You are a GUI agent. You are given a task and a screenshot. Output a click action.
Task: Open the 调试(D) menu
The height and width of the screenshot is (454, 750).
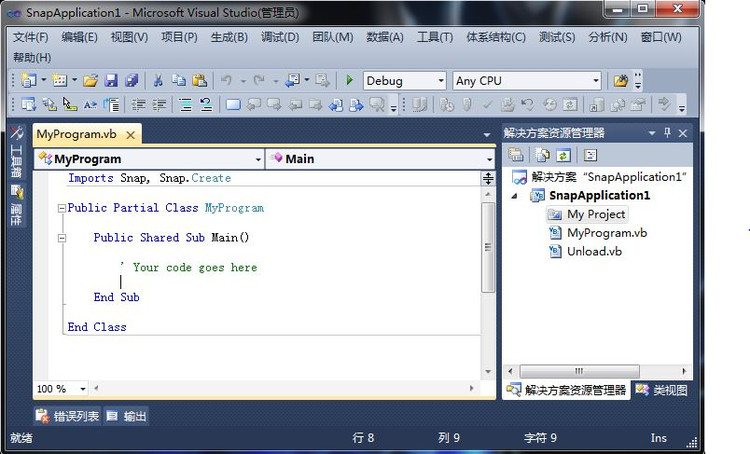click(280, 37)
